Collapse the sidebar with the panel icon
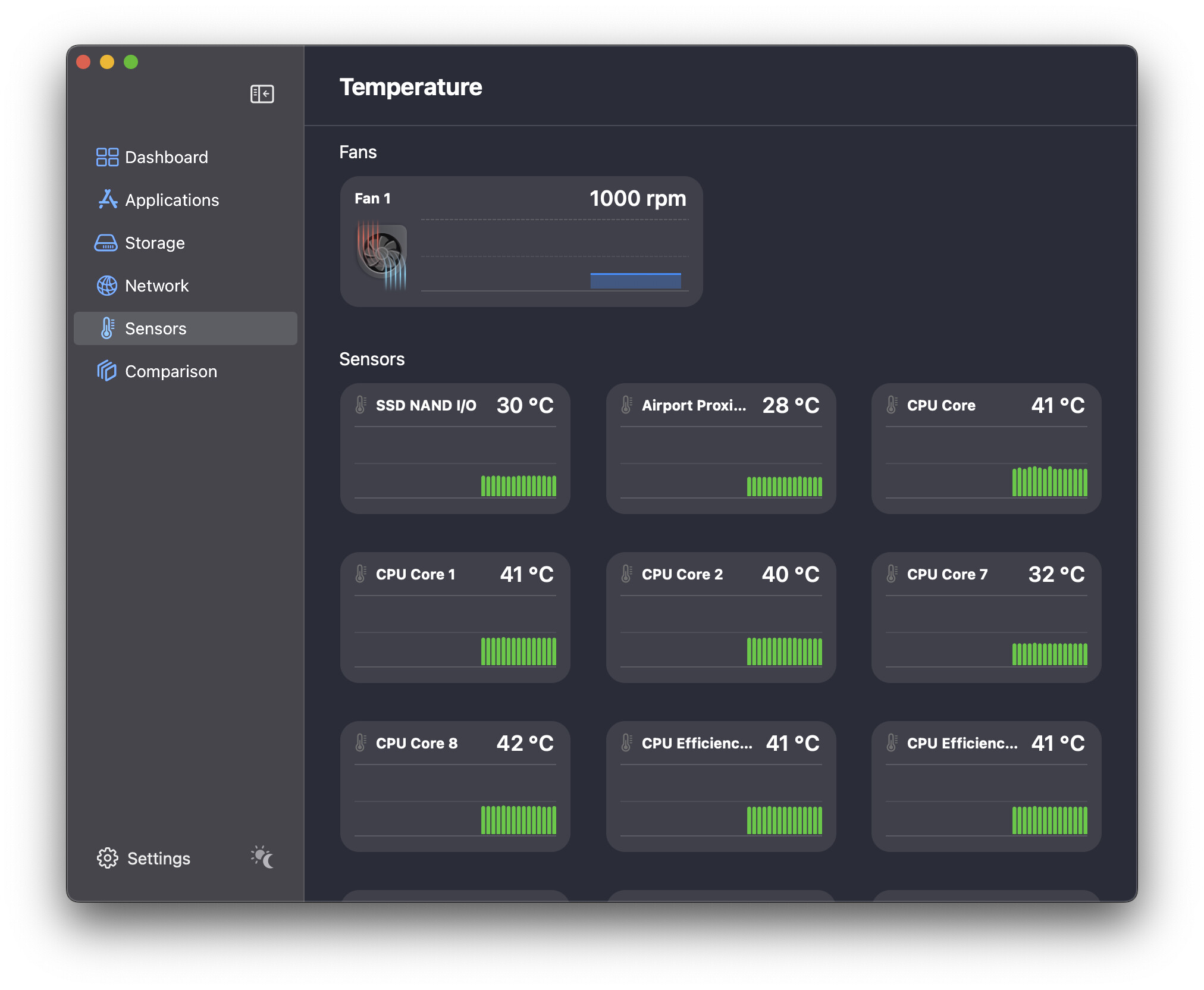1204x990 pixels. tap(262, 94)
